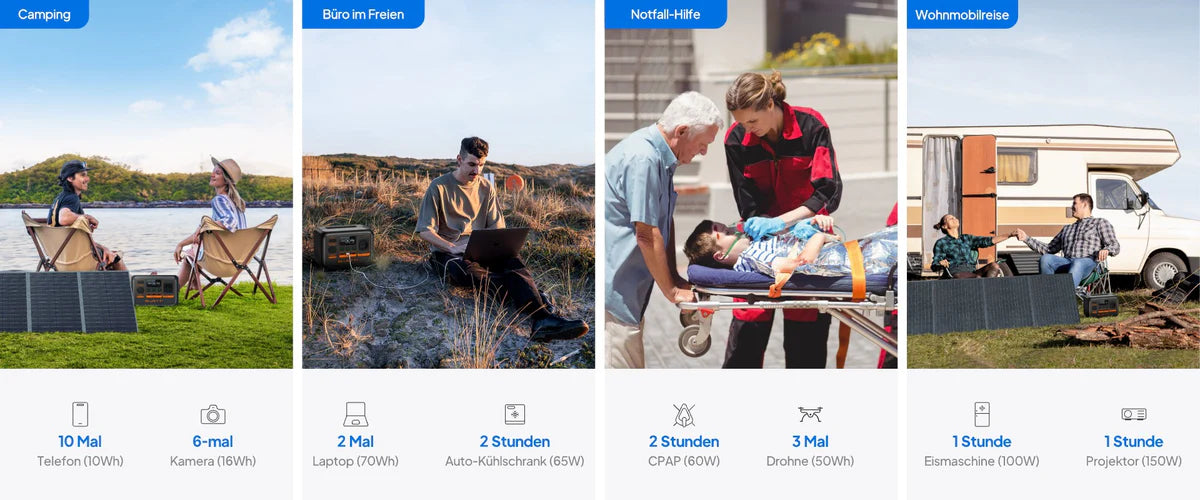1200x500 pixels.
Task: Click the projector icon above 1 Stunde
Action: coord(1134,414)
